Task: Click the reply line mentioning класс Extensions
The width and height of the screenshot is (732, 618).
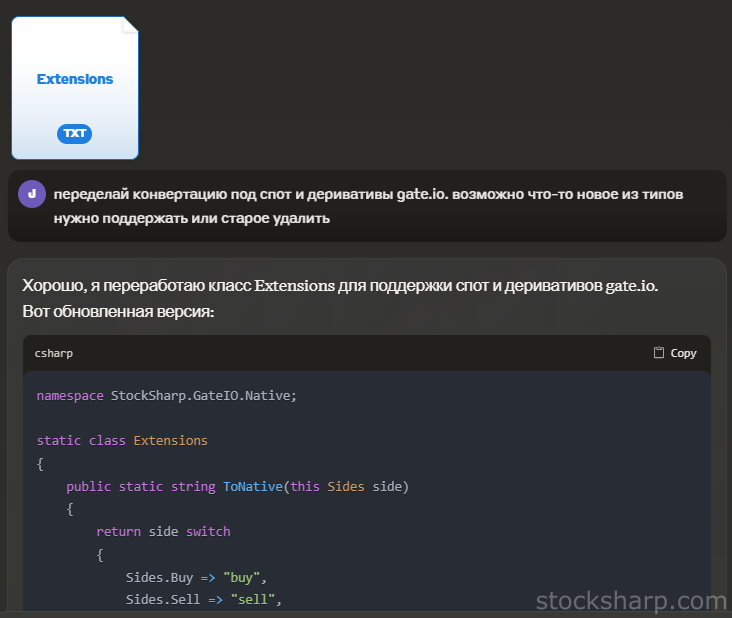Action: click(x=340, y=285)
